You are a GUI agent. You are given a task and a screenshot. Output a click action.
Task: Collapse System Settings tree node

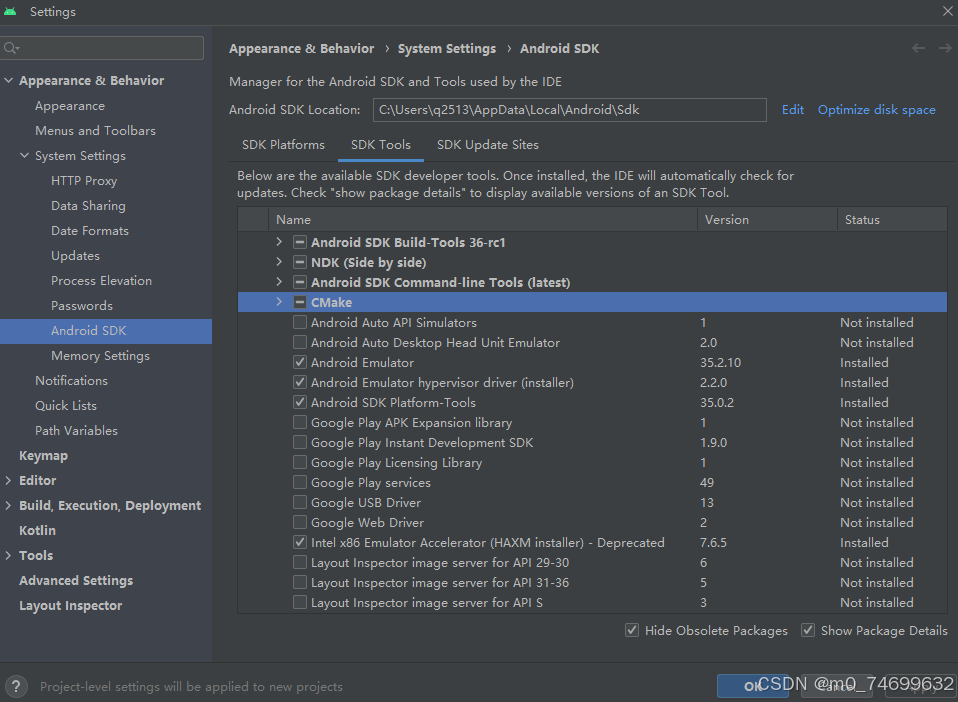pos(24,155)
